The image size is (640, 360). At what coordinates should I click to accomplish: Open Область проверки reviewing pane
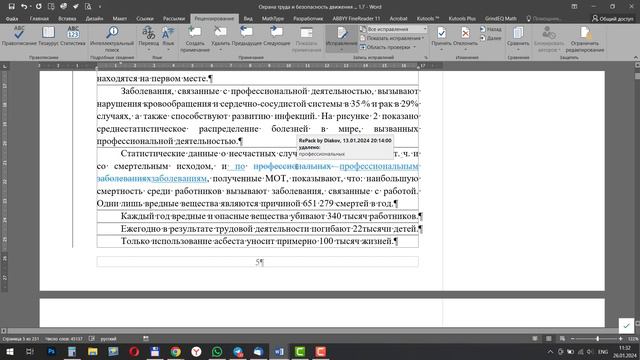(x=388, y=47)
